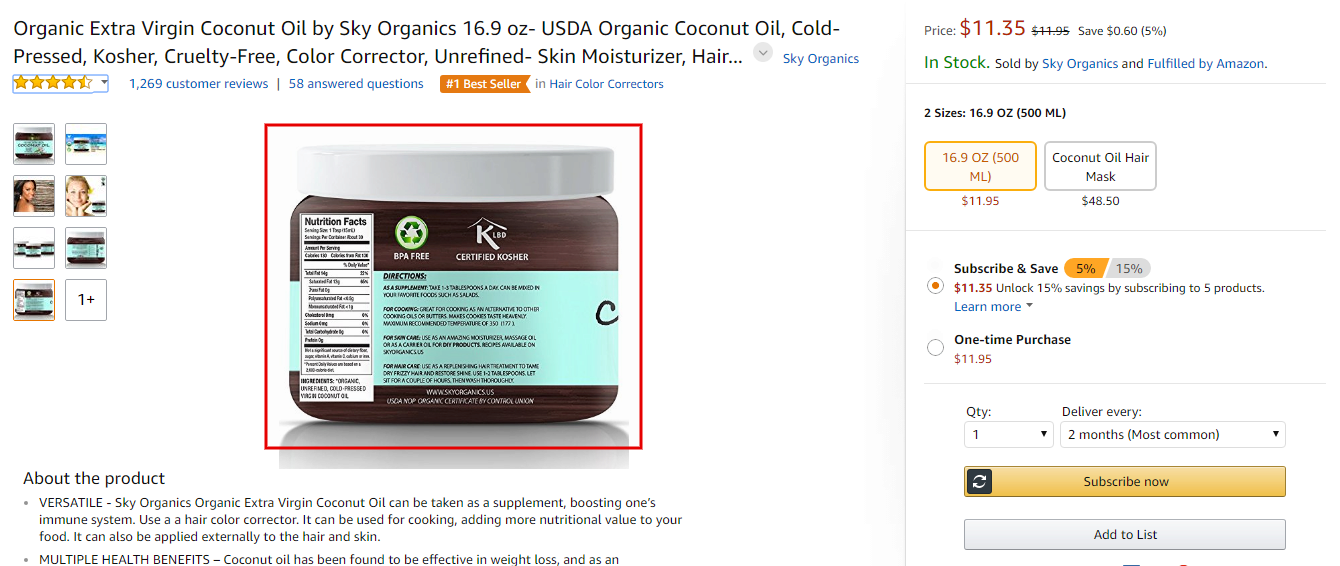This screenshot has width=1340, height=566.
Task: Select the first product jar thumbnail
Action: (34, 143)
